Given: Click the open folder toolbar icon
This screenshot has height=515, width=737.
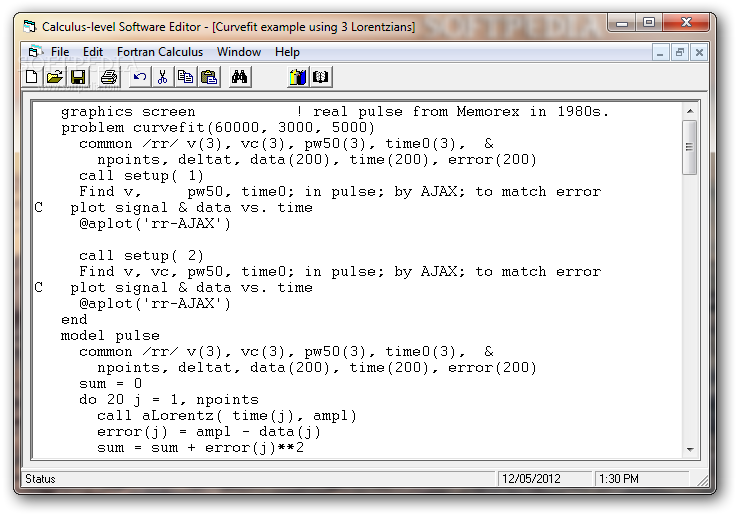Looking at the screenshot, I should (55, 77).
